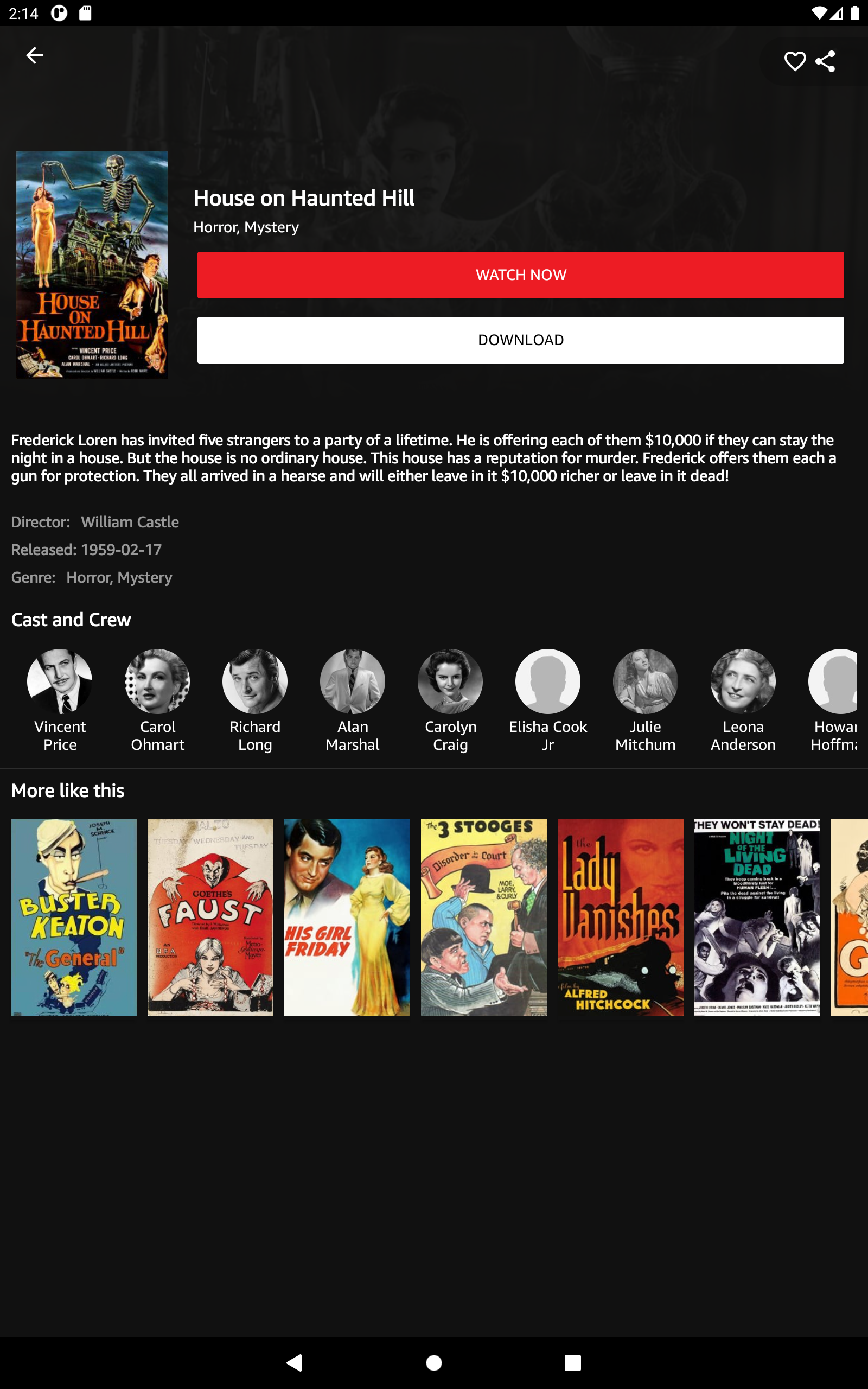Tap the back arrow icon

point(35,55)
